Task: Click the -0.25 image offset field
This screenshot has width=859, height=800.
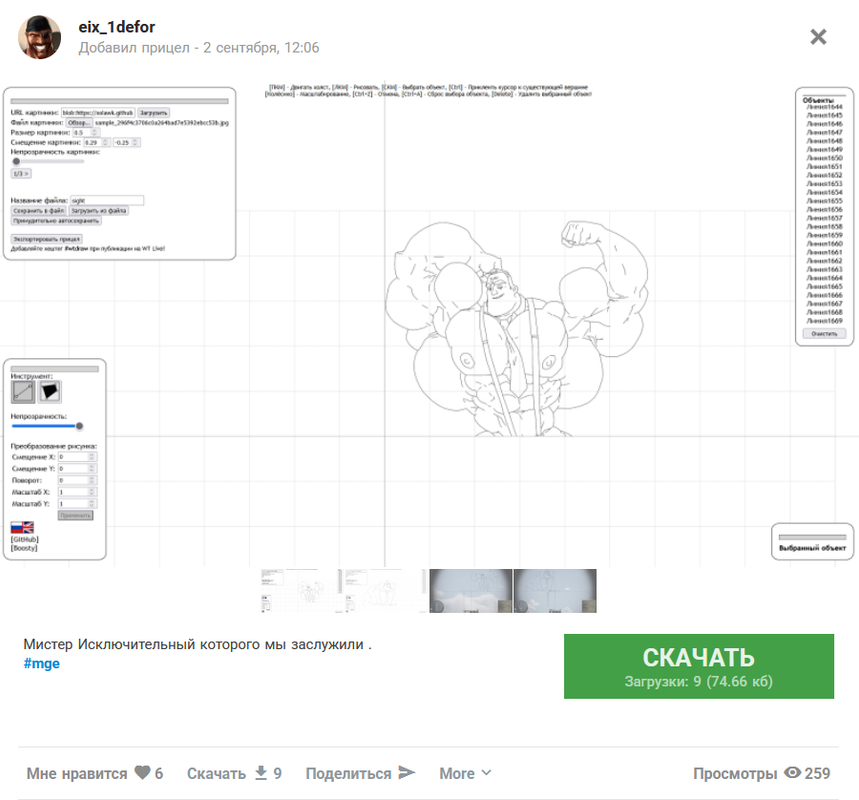Action: [x=127, y=142]
